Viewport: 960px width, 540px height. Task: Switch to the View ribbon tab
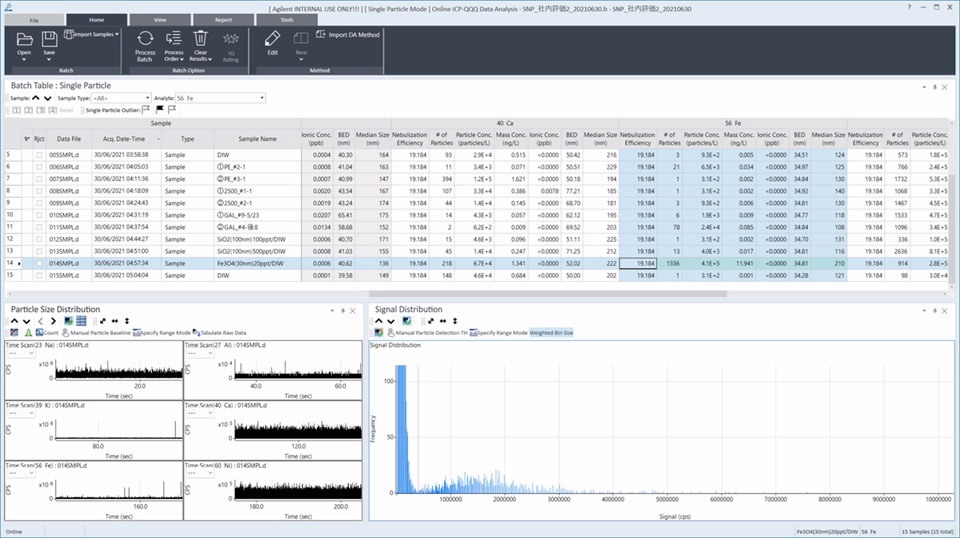point(160,19)
